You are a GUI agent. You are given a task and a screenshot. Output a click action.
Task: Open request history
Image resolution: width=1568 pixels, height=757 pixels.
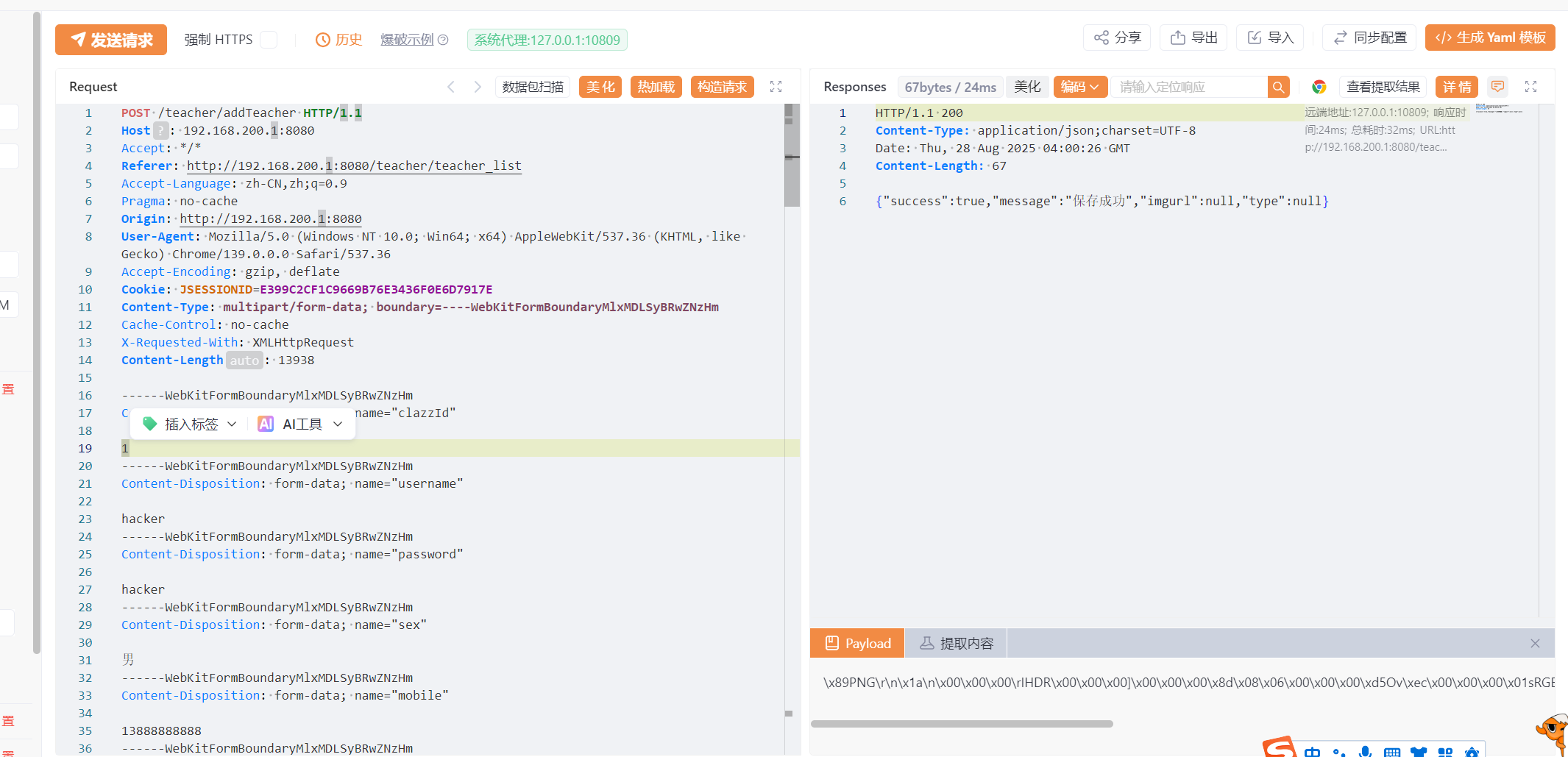click(339, 40)
